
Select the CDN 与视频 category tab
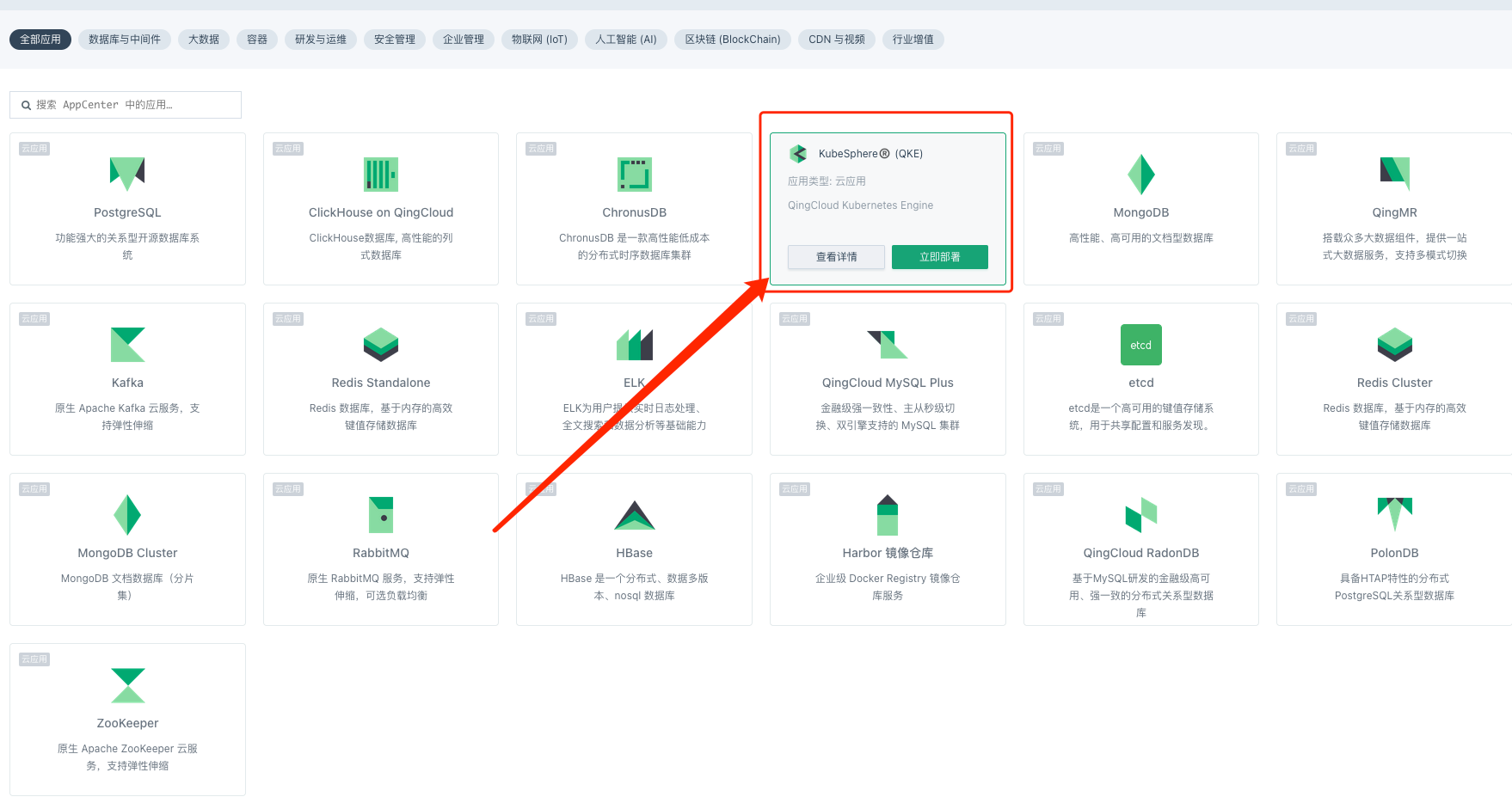point(837,40)
